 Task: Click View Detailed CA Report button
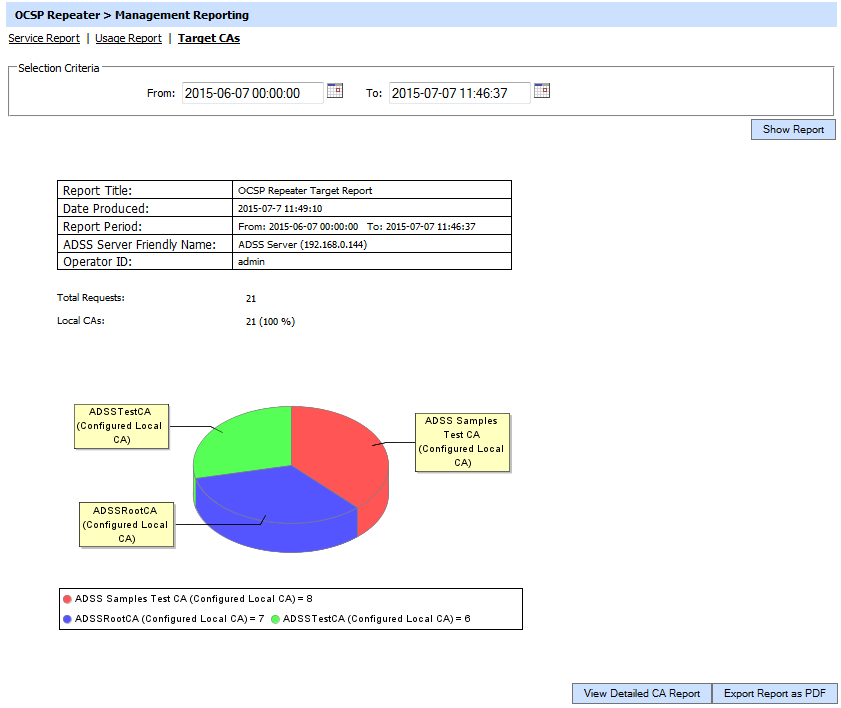[x=642, y=693]
